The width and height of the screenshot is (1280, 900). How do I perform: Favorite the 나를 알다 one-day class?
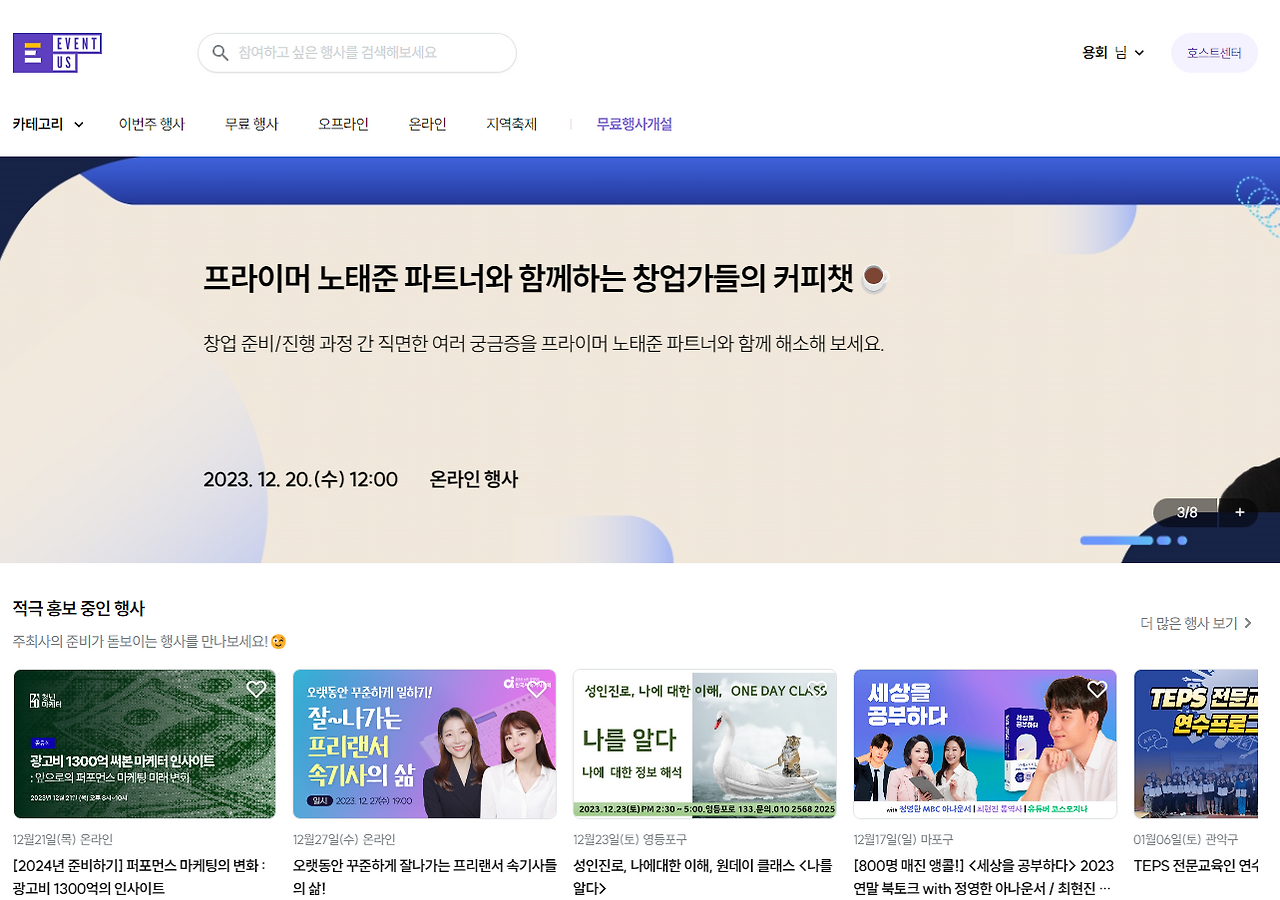[x=816, y=689]
